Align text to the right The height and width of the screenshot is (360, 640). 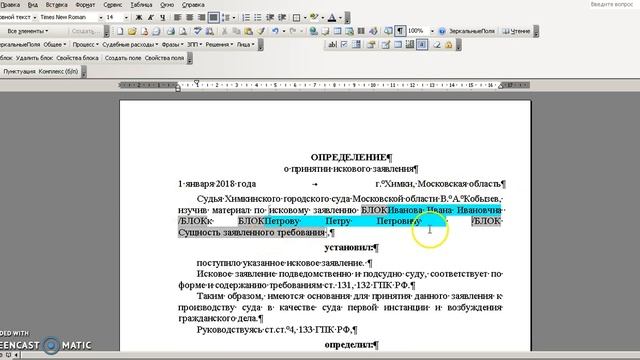coord(201,18)
